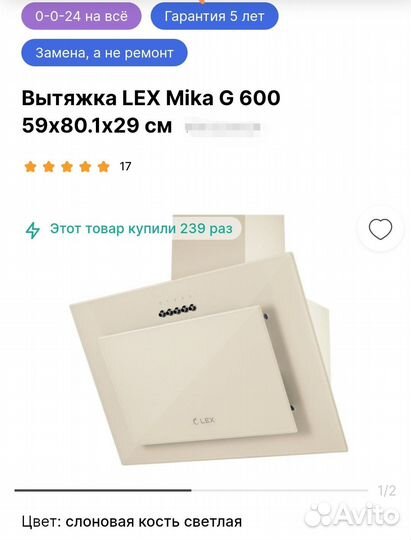Click the fifth orange rating star
Image resolution: width=411 pixels, height=540 pixels.
[103, 167]
